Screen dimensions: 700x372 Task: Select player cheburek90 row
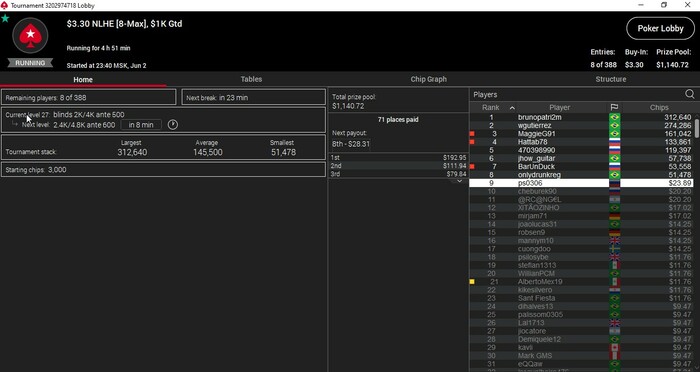click(x=581, y=191)
